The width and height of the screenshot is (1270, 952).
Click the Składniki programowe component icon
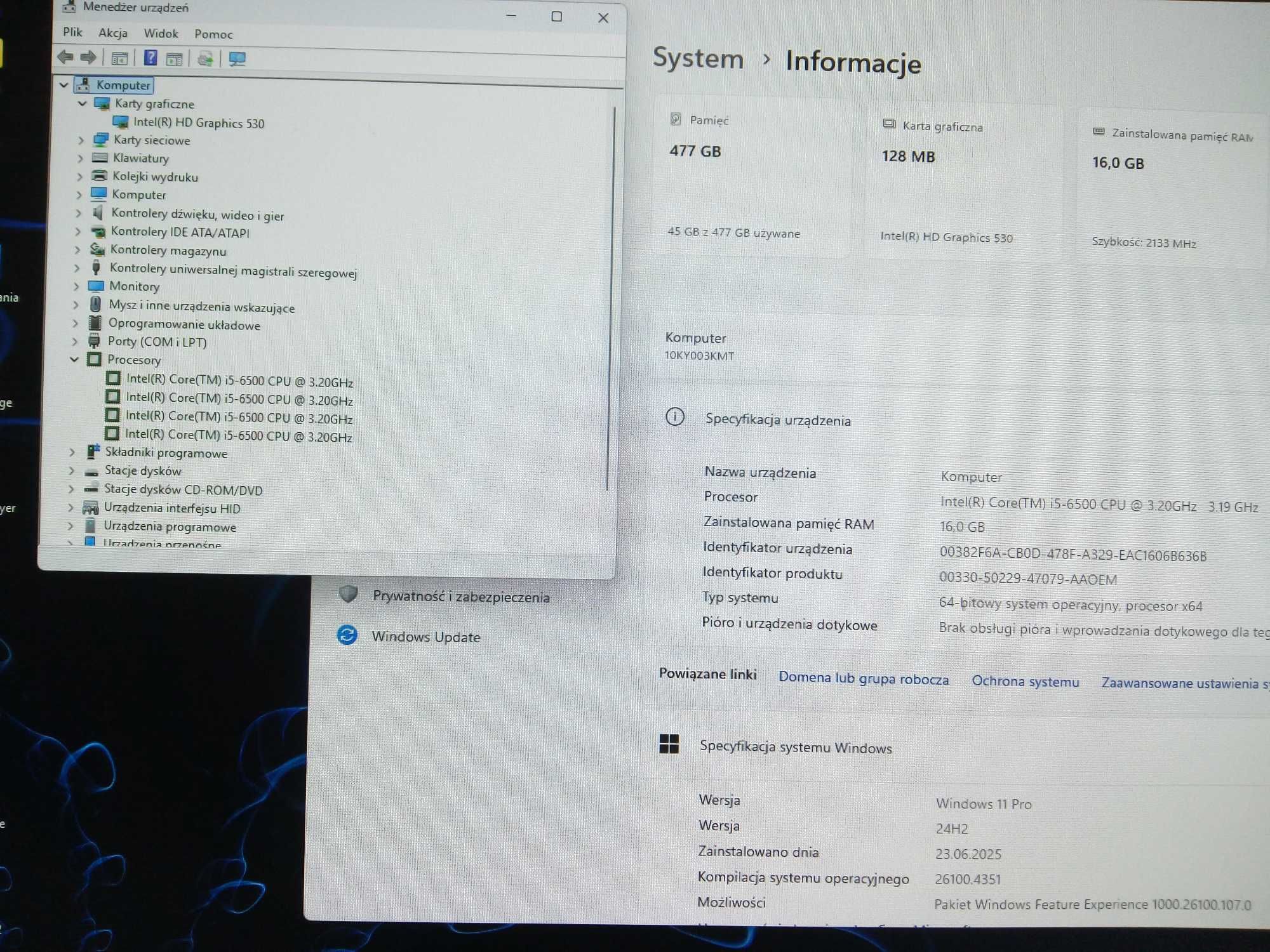point(93,451)
